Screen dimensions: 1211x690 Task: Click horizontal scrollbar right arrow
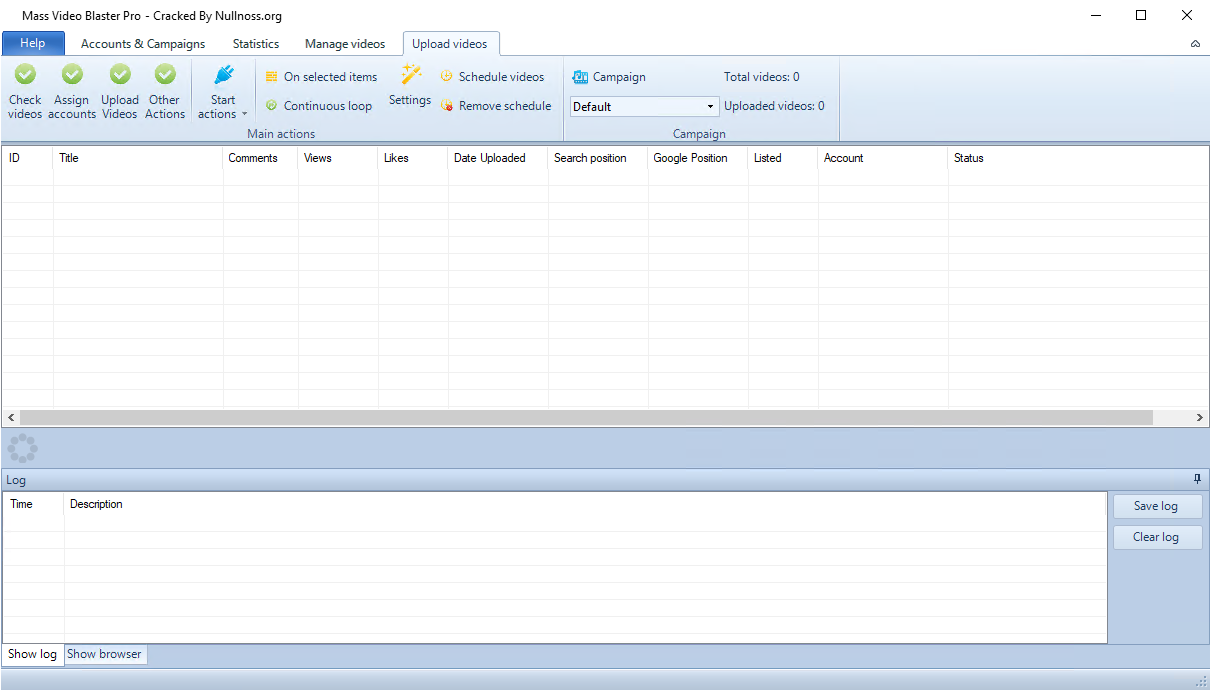click(1200, 417)
